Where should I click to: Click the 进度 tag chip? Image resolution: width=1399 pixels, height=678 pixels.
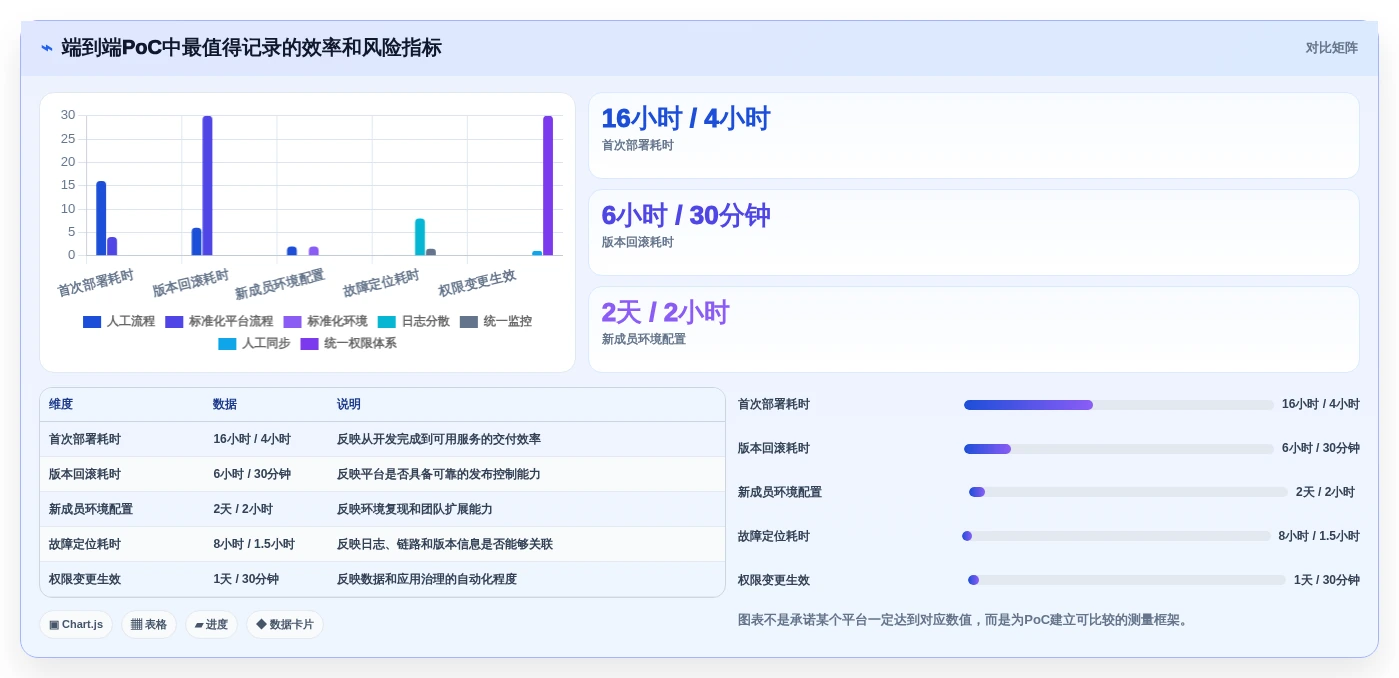211,625
